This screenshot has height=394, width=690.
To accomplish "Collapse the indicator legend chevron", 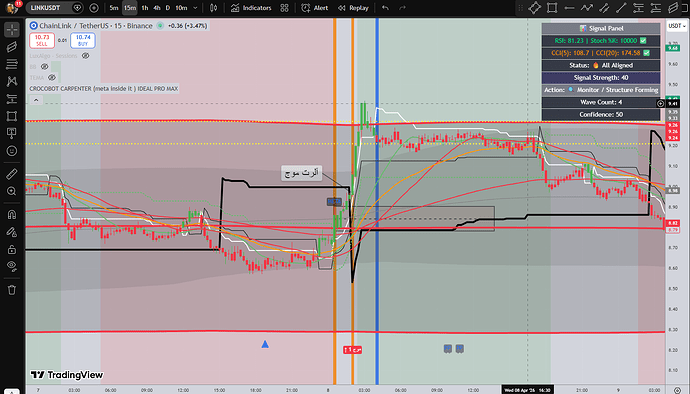I will point(36,100).
